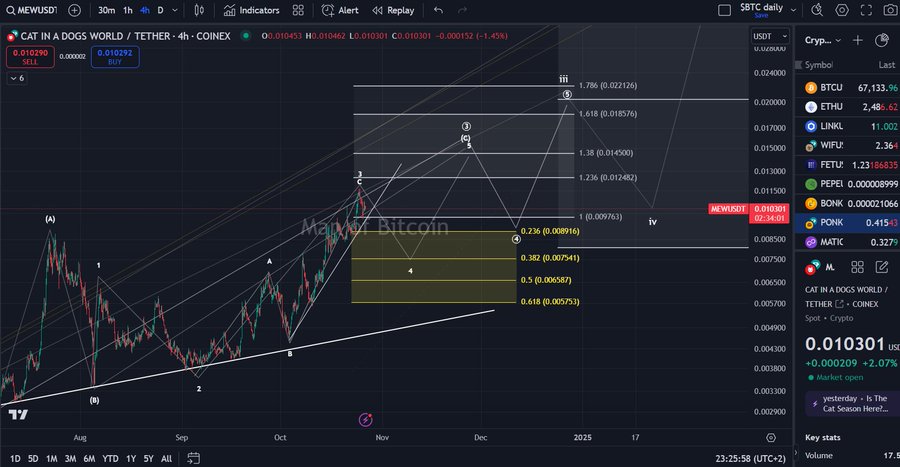Select the 30m timeframe
The height and width of the screenshot is (467, 900).
point(106,10)
